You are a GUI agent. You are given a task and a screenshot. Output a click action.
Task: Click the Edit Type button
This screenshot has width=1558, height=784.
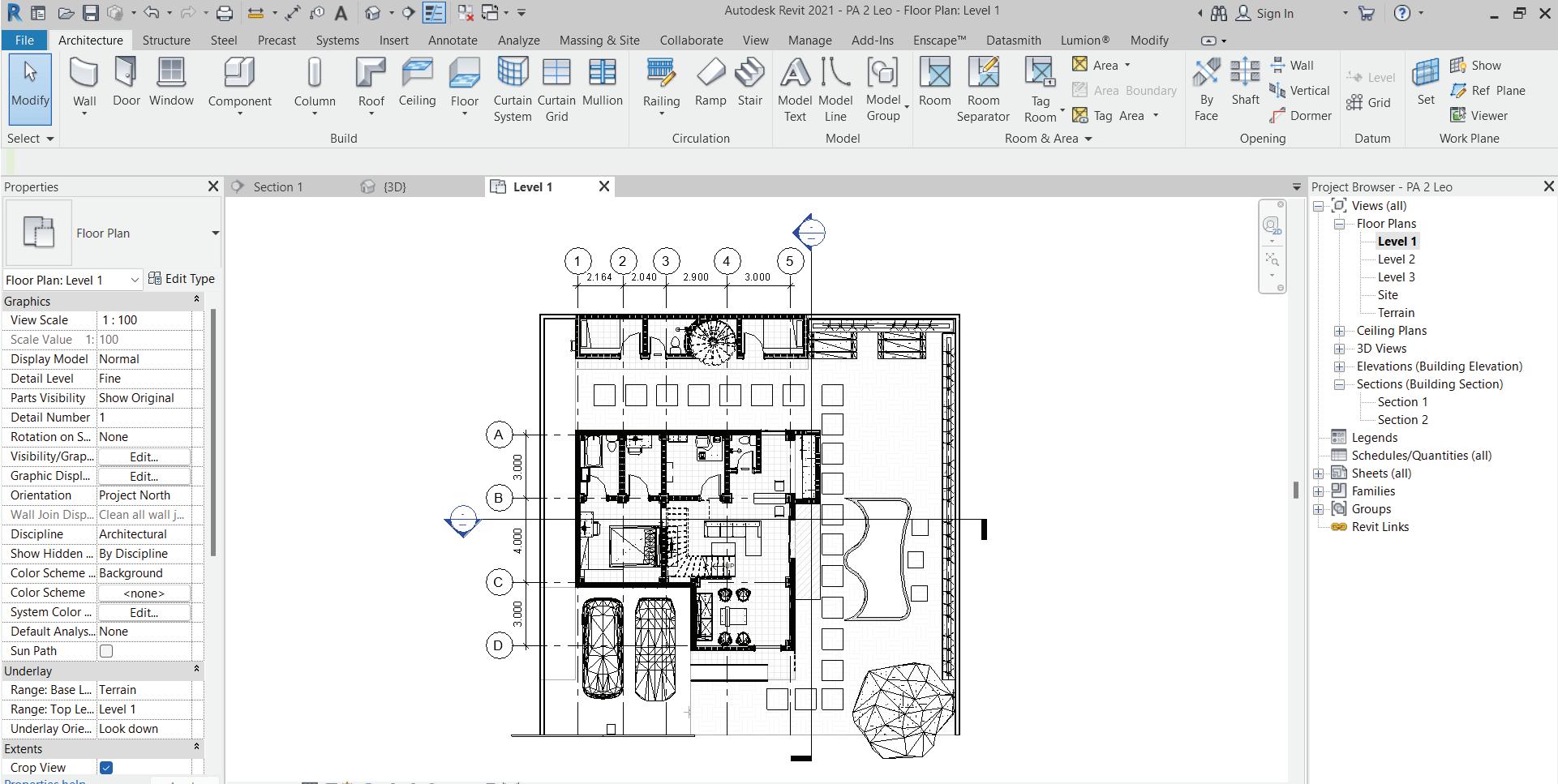pyautogui.click(x=182, y=279)
